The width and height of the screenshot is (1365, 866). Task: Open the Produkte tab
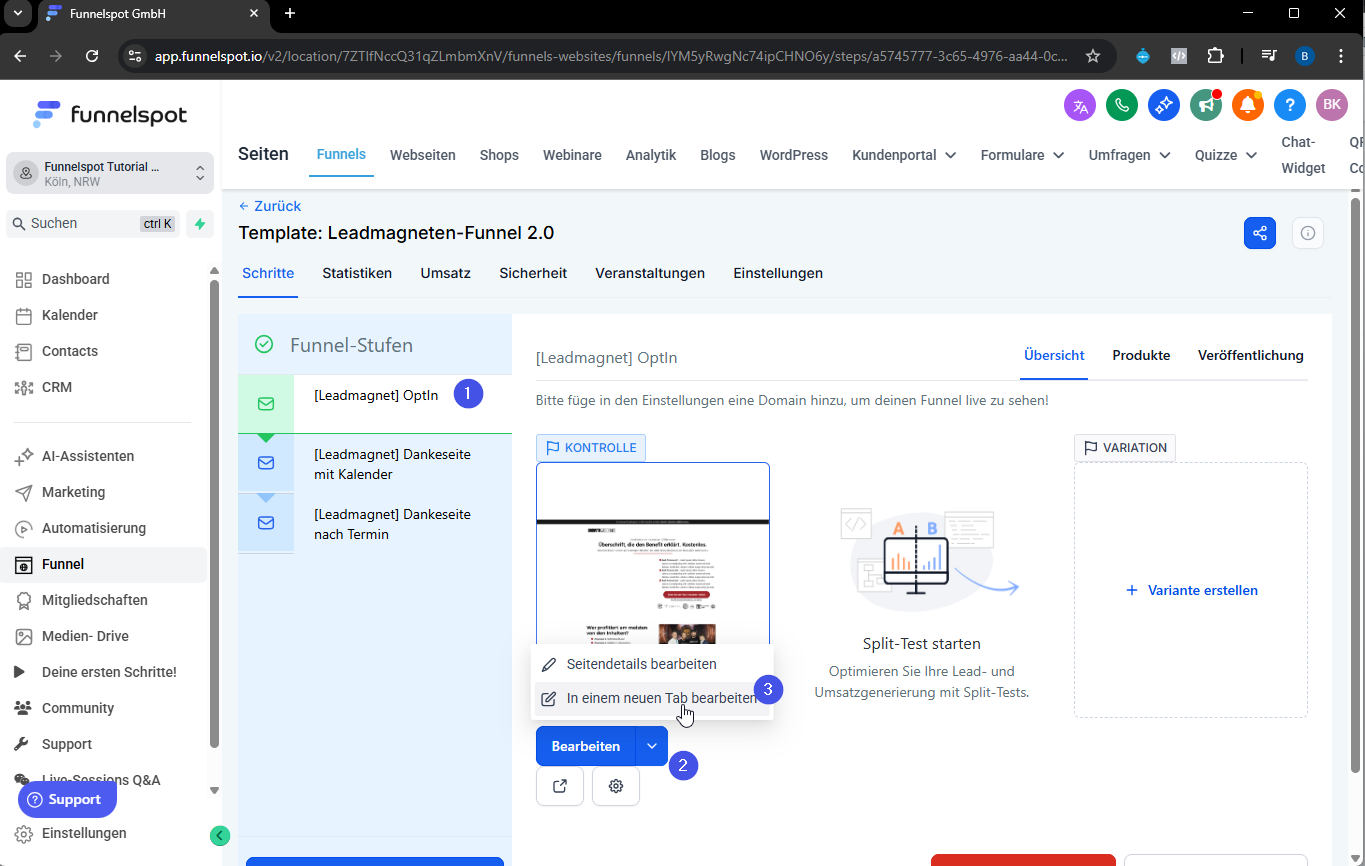click(x=1141, y=355)
